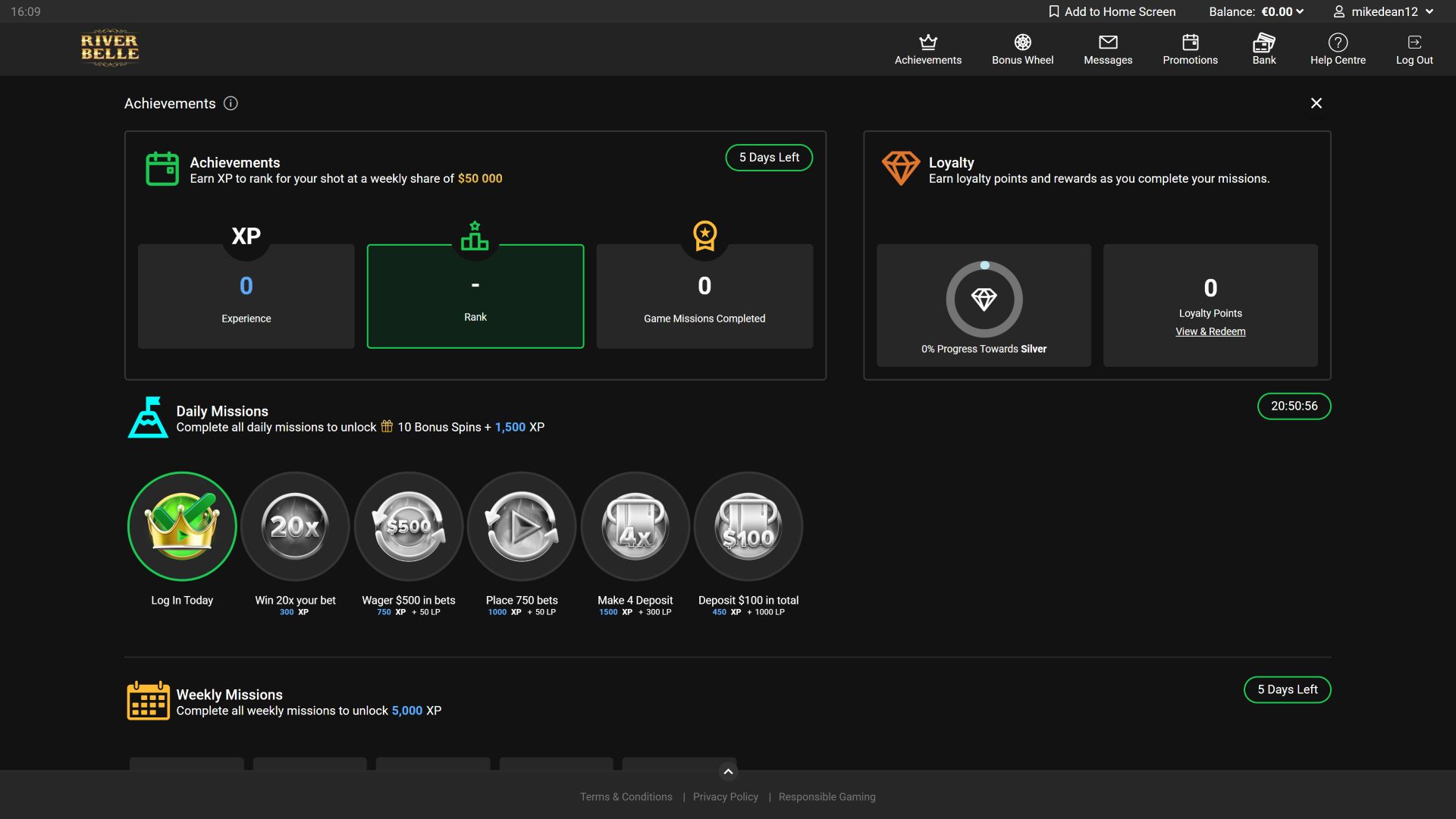
Task: Click the Daily Missions flag icon
Action: click(148, 417)
